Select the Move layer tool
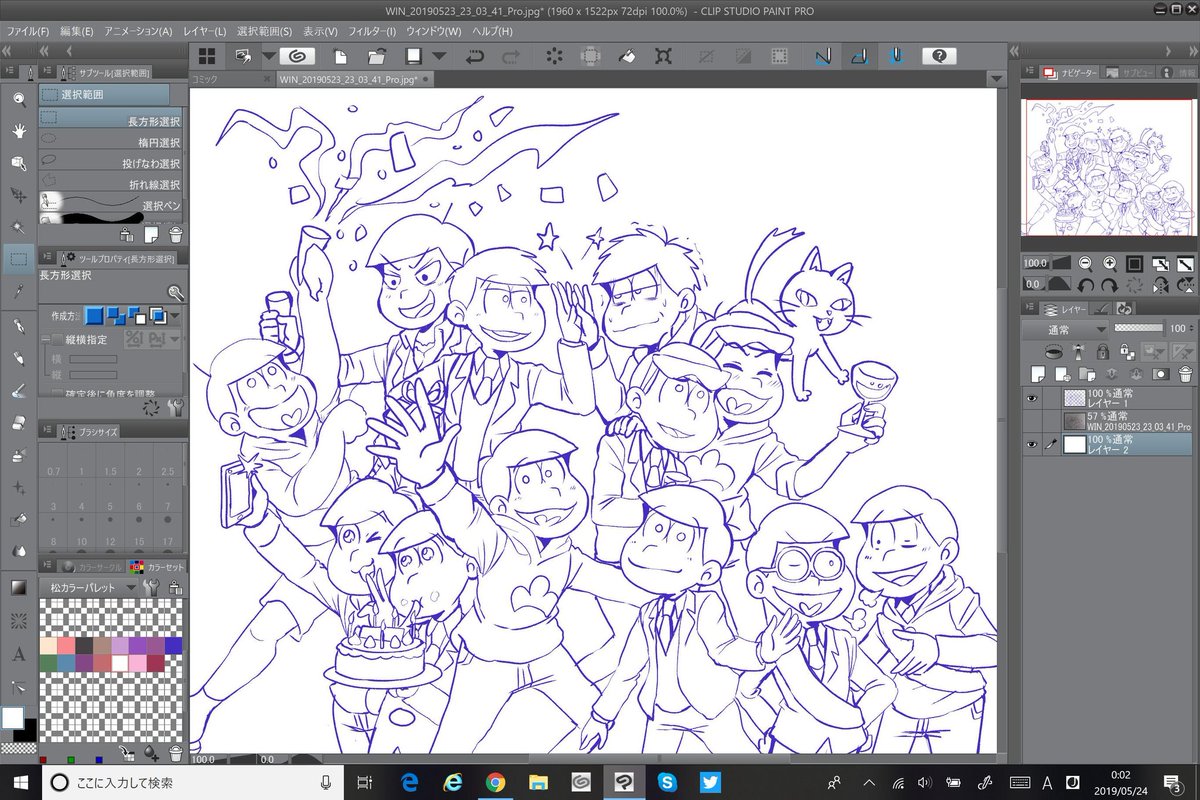 [18, 195]
